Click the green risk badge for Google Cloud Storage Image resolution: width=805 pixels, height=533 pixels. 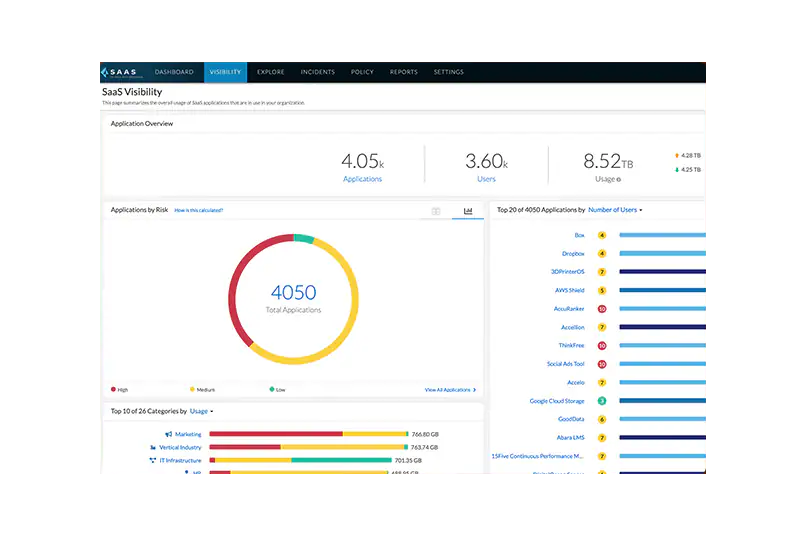602,401
